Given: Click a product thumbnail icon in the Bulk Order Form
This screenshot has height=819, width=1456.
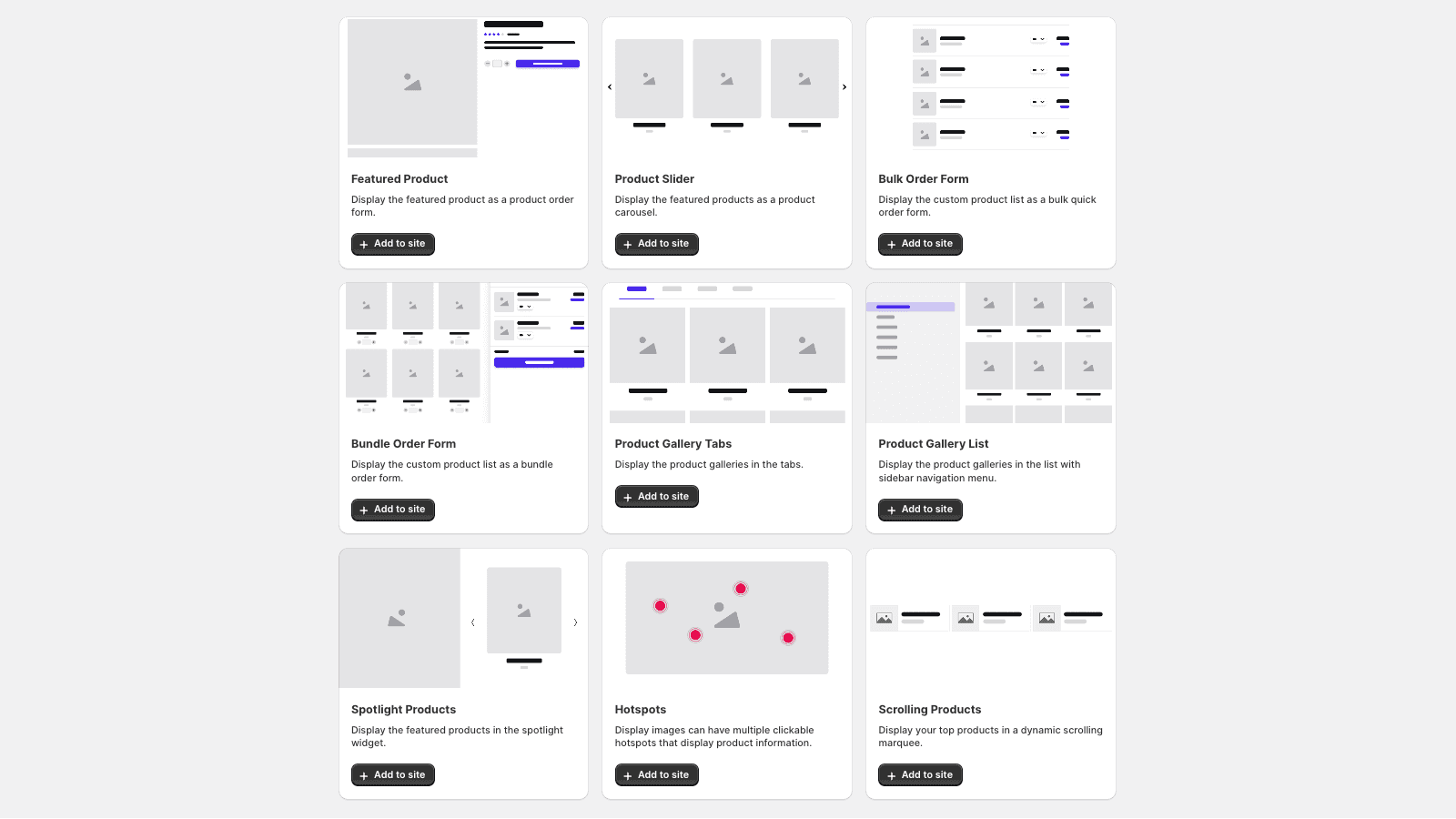Looking at the screenshot, I should pyautogui.click(x=923, y=40).
